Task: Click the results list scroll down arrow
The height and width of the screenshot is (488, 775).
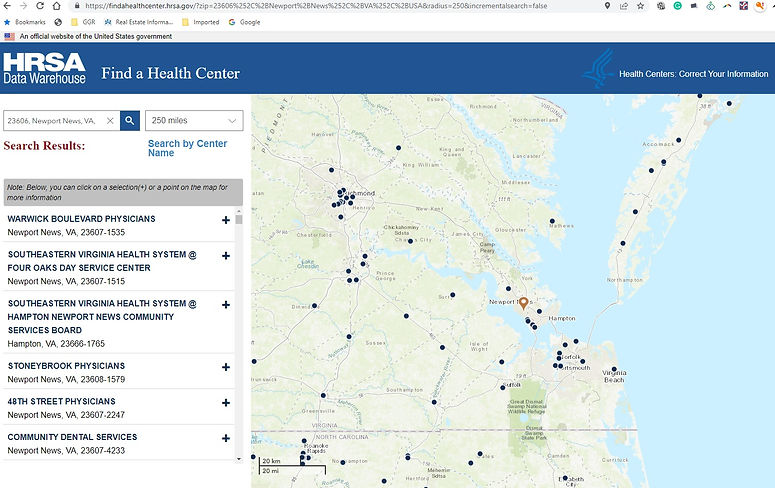Action: pyautogui.click(x=239, y=459)
